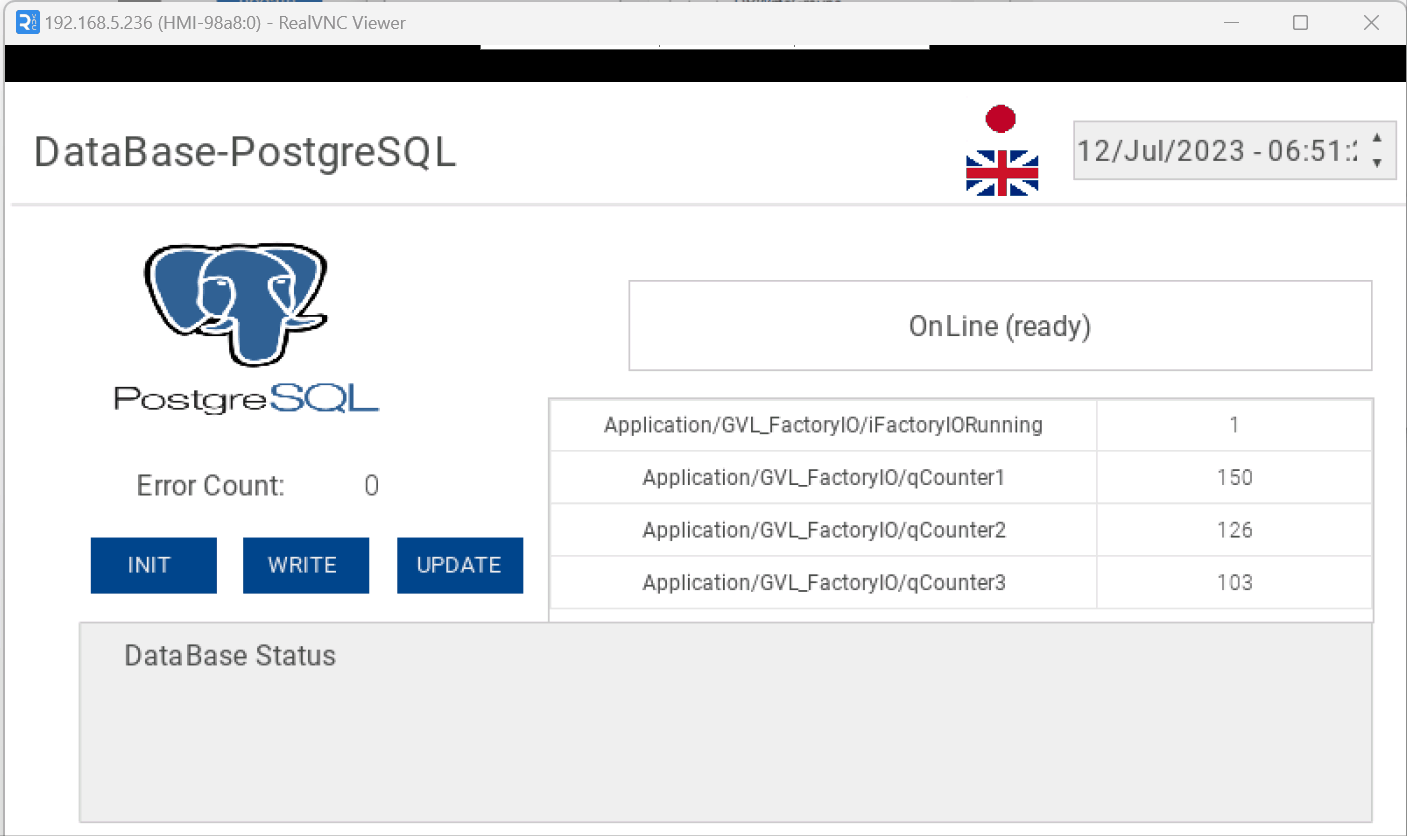Image resolution: width=1407 pixels, height=836 pixels.
Task: Click the DataBase-PostgreSQL page title
Action: [245, 152]
